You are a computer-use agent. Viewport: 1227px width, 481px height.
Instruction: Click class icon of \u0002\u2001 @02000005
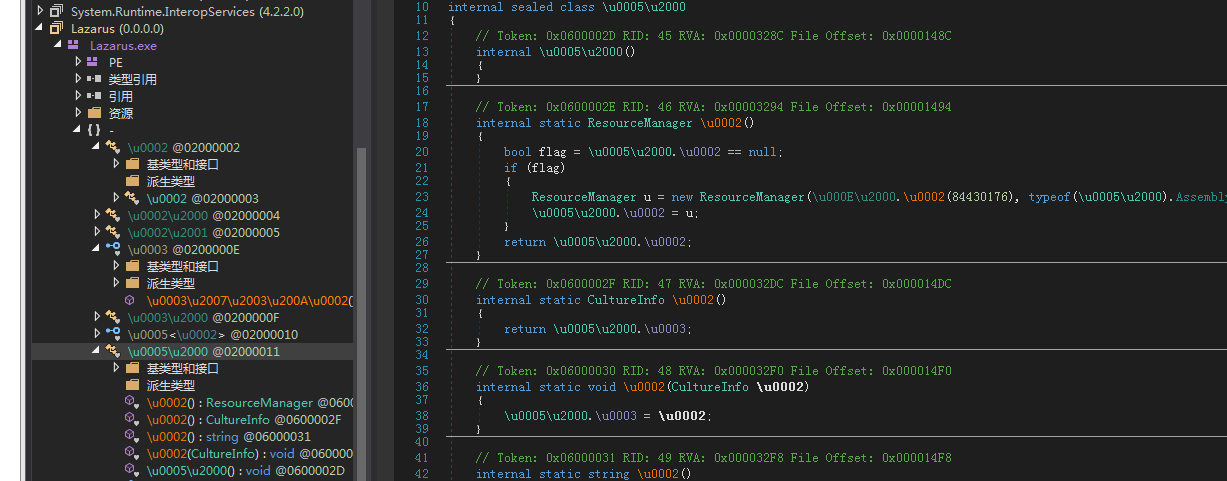[112, 232]
